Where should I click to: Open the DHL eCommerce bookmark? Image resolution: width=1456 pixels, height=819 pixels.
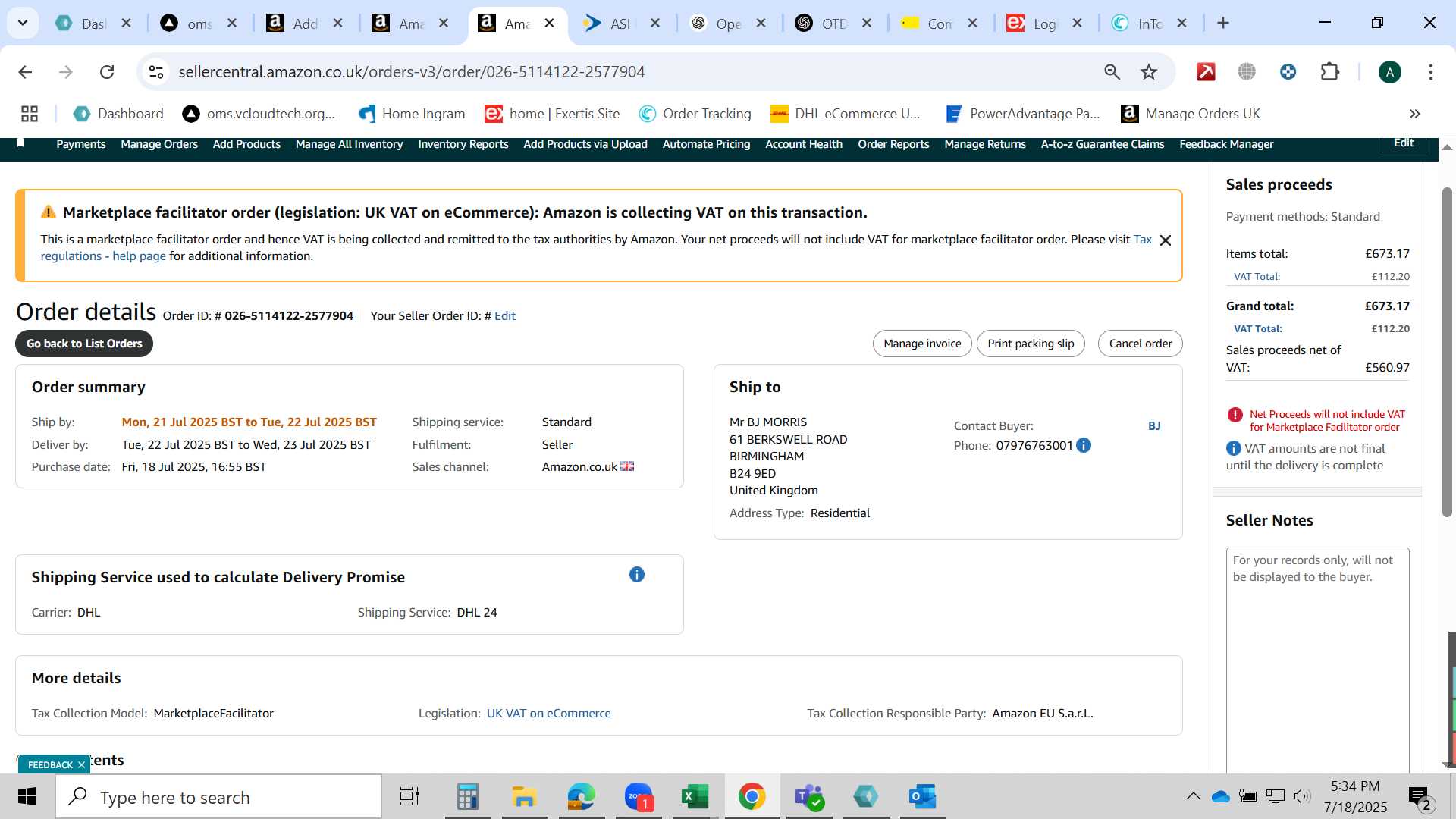tap(845, 114)
